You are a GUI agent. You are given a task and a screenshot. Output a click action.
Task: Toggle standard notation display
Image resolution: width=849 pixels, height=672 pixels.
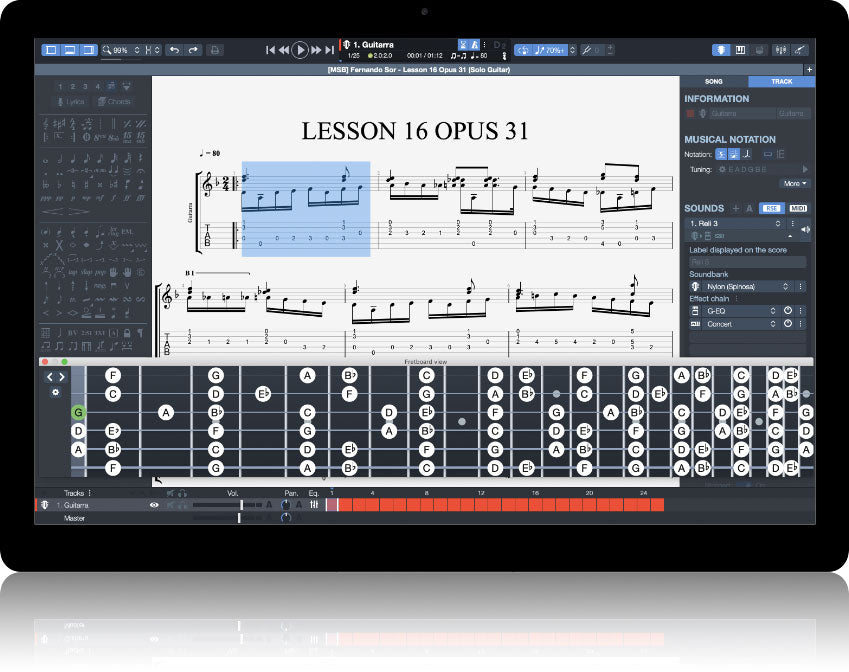click(x=721, y=154)
